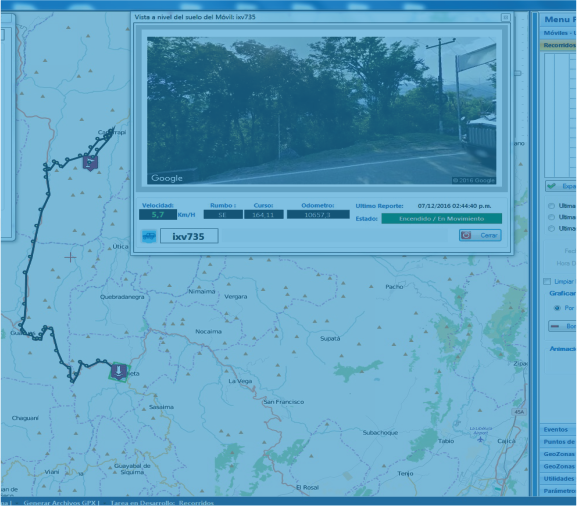
Task: Click the Bor... button with red line
Action: coord(562,326)
